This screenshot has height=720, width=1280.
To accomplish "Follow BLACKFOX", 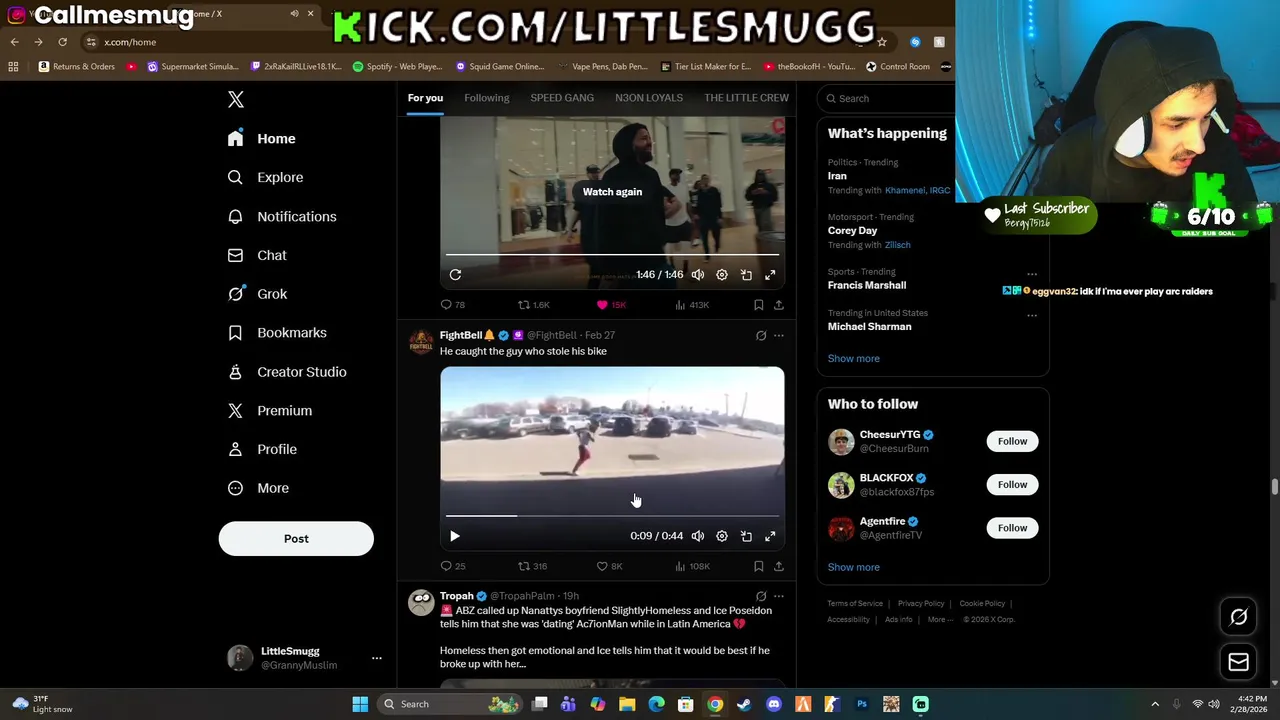I will pyautogui.click(x=1012, y=484).
